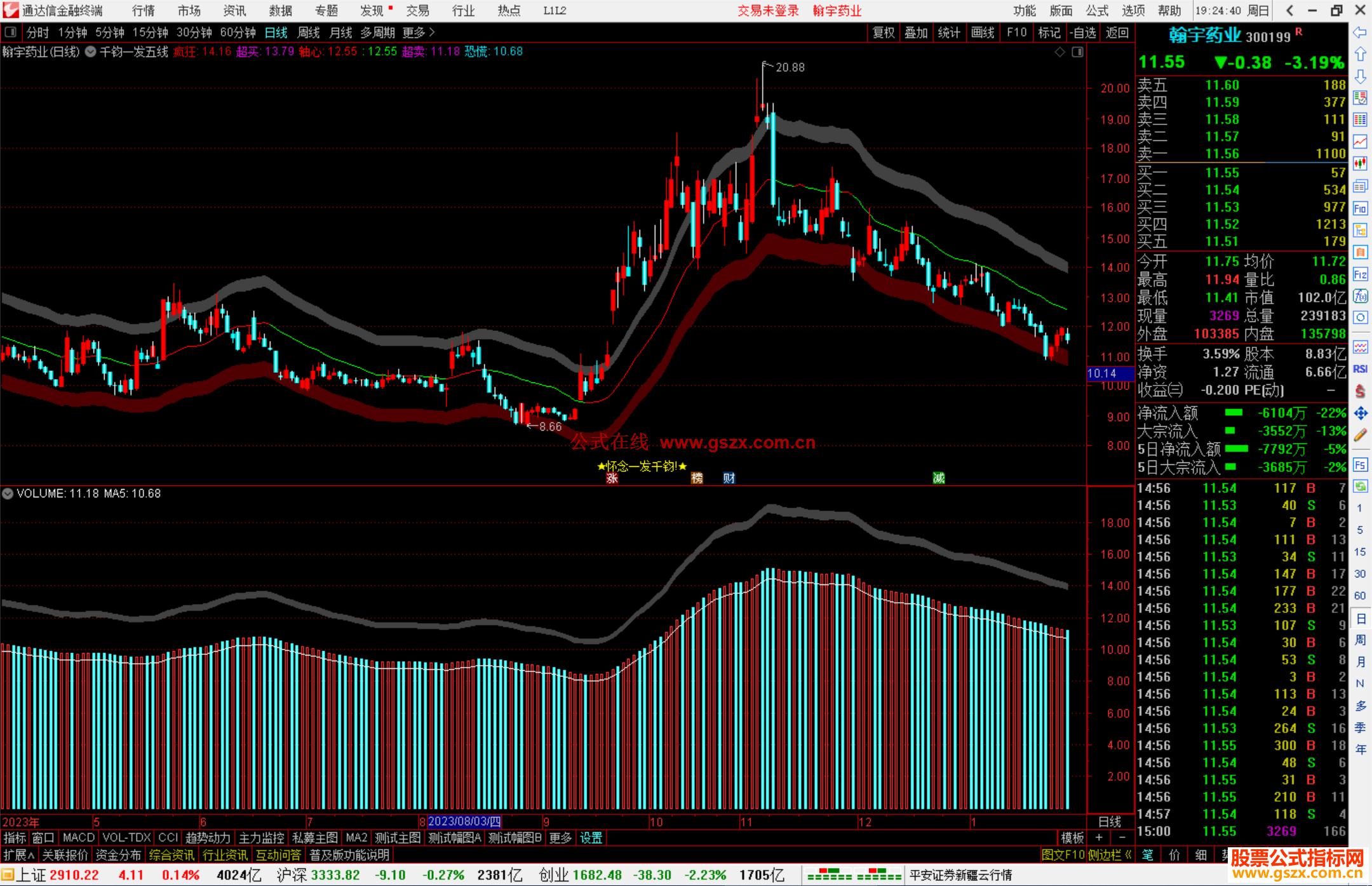Open the 行情 menu
This screenshot has width=1372, height=886.
pyautogui.click(x=143, y=11)
